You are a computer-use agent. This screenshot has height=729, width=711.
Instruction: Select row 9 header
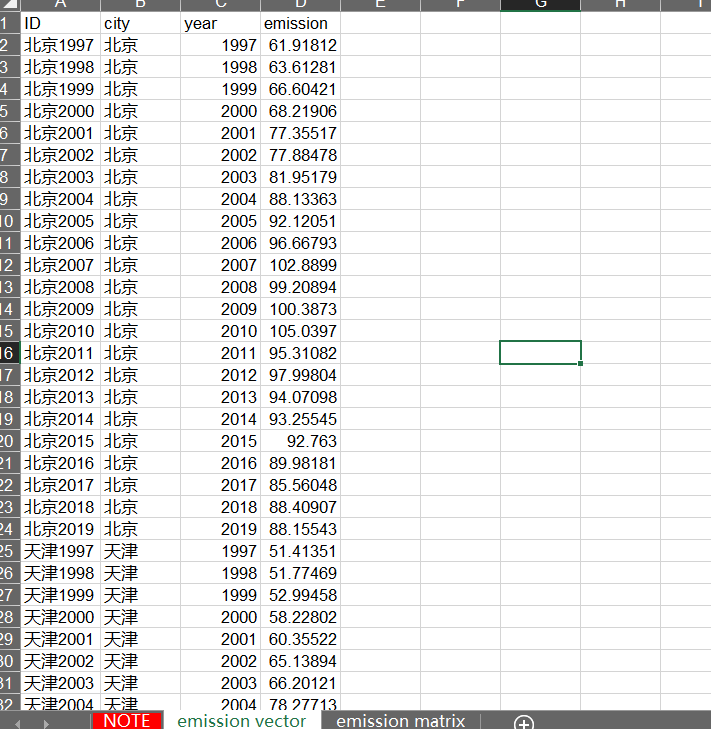[10, 199]
